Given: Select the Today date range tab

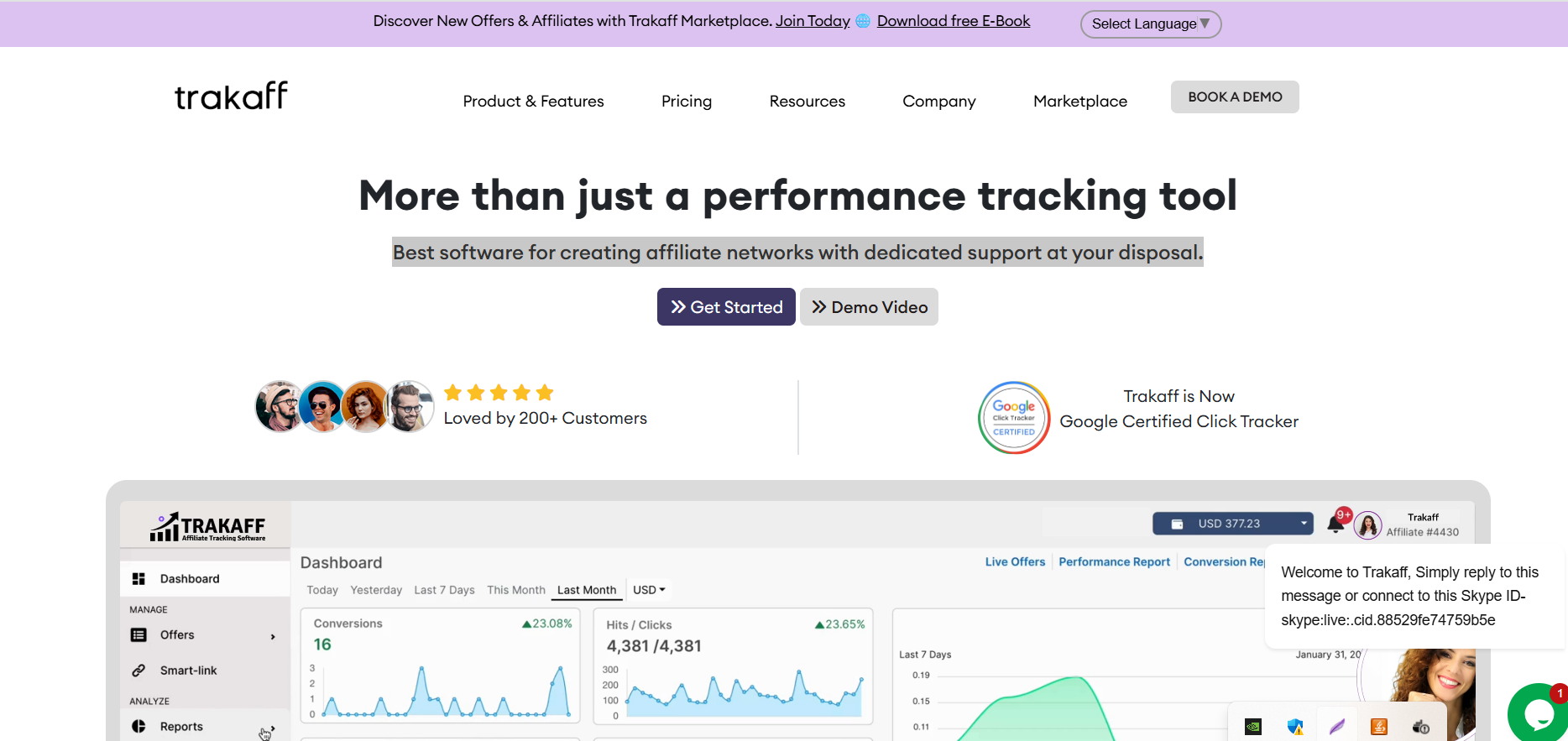Looking at the screenshot, I should coord(322,590).
